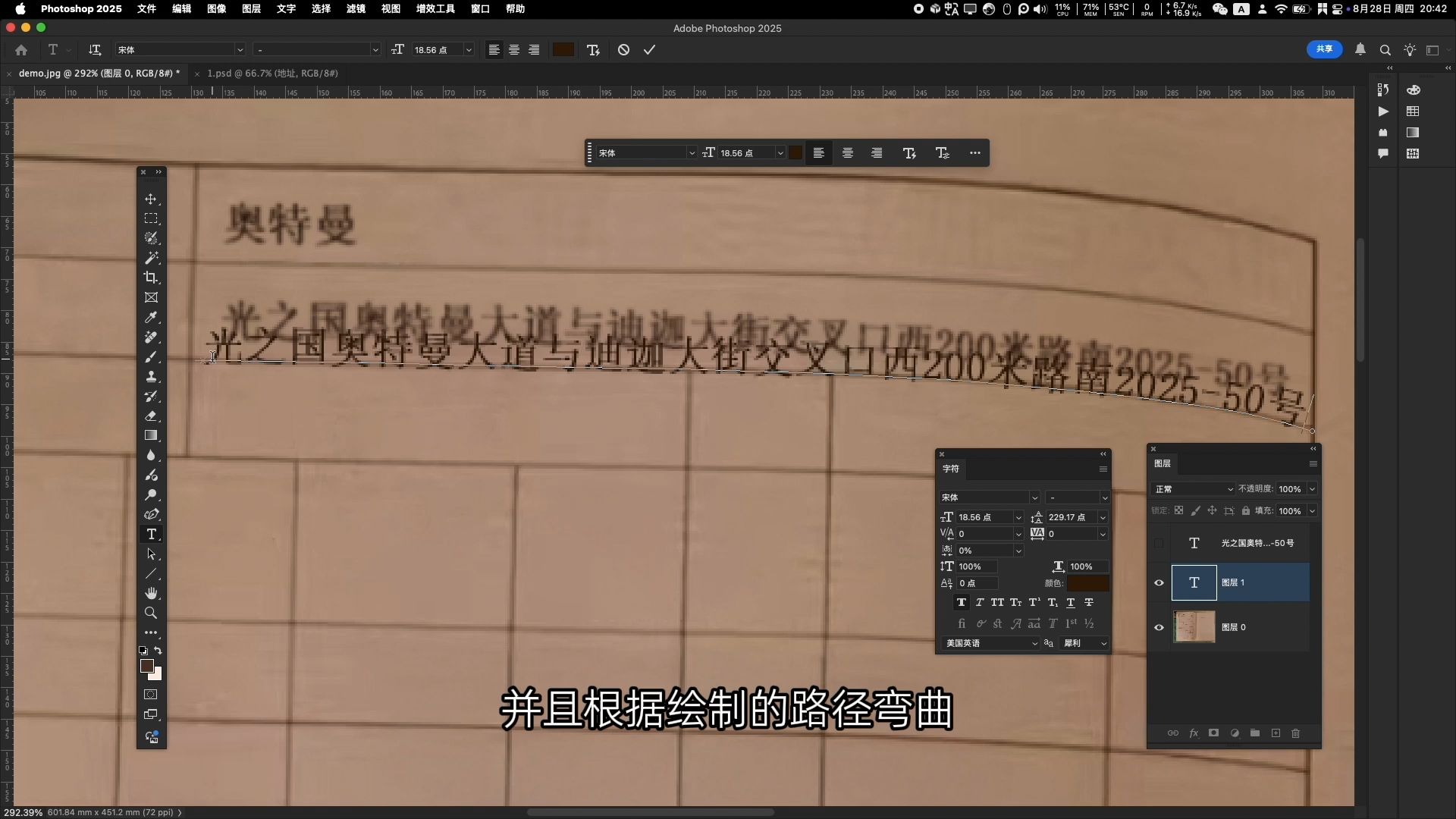Expand the language 美国英语 dropdown
Viewport: 1456px width, 819px height.
[x=990, y=643]
